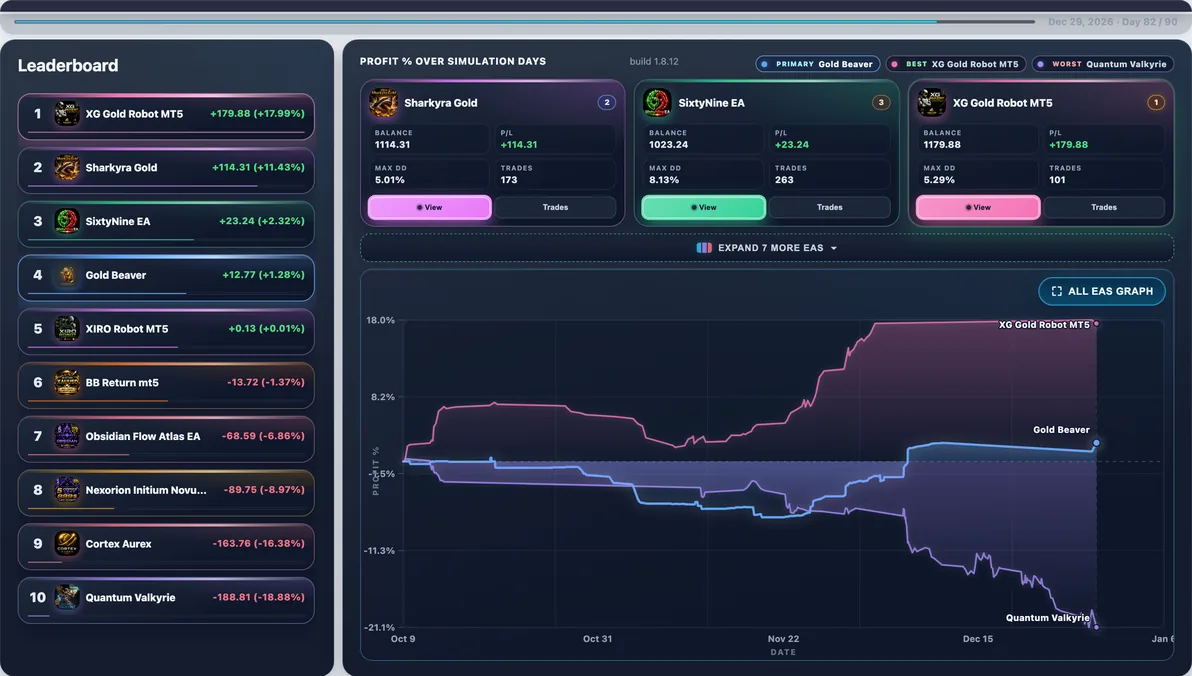Viewport: 1192px width, 676px height.
Task: Click the Leaderboard heading
Action: [68, 65]
